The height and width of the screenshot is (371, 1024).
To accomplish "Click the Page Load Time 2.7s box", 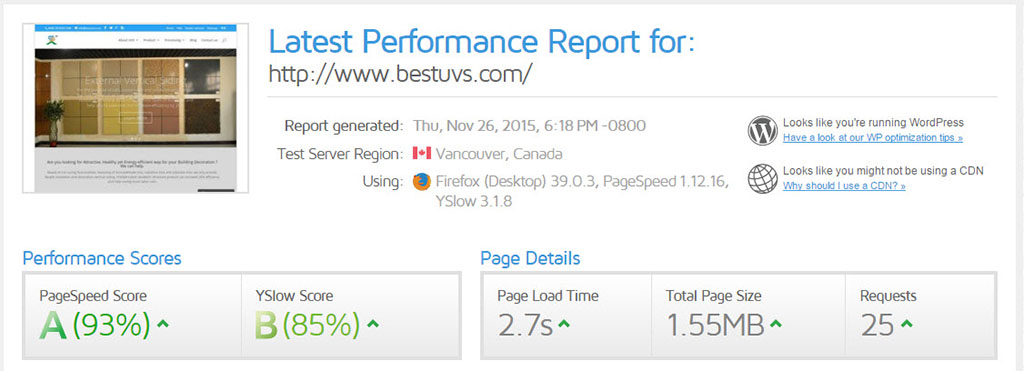I will [x=567, y=315].
